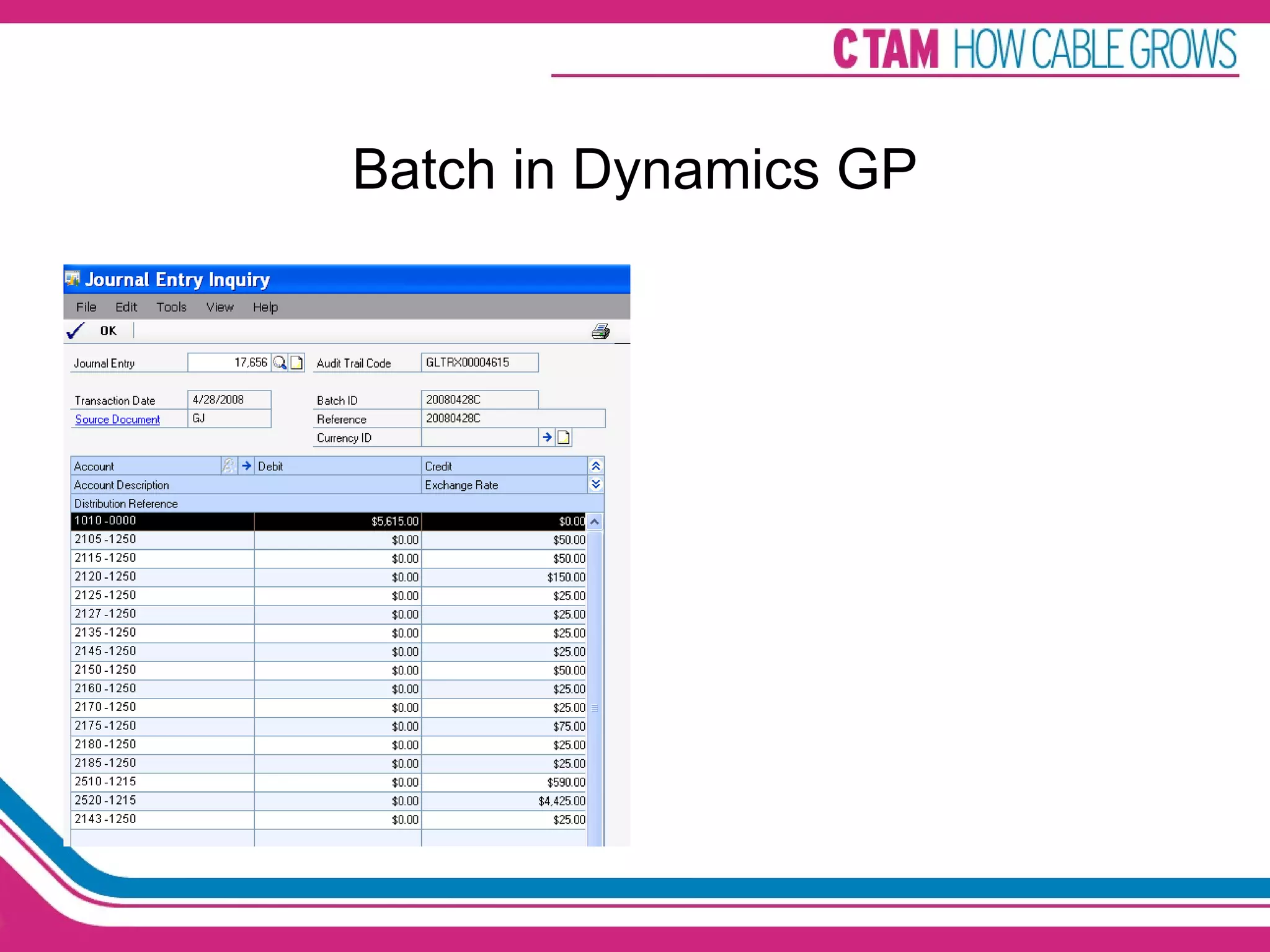Open the View menu
Viewport: 1270px width, 952px height.
[x=220, y=307]
